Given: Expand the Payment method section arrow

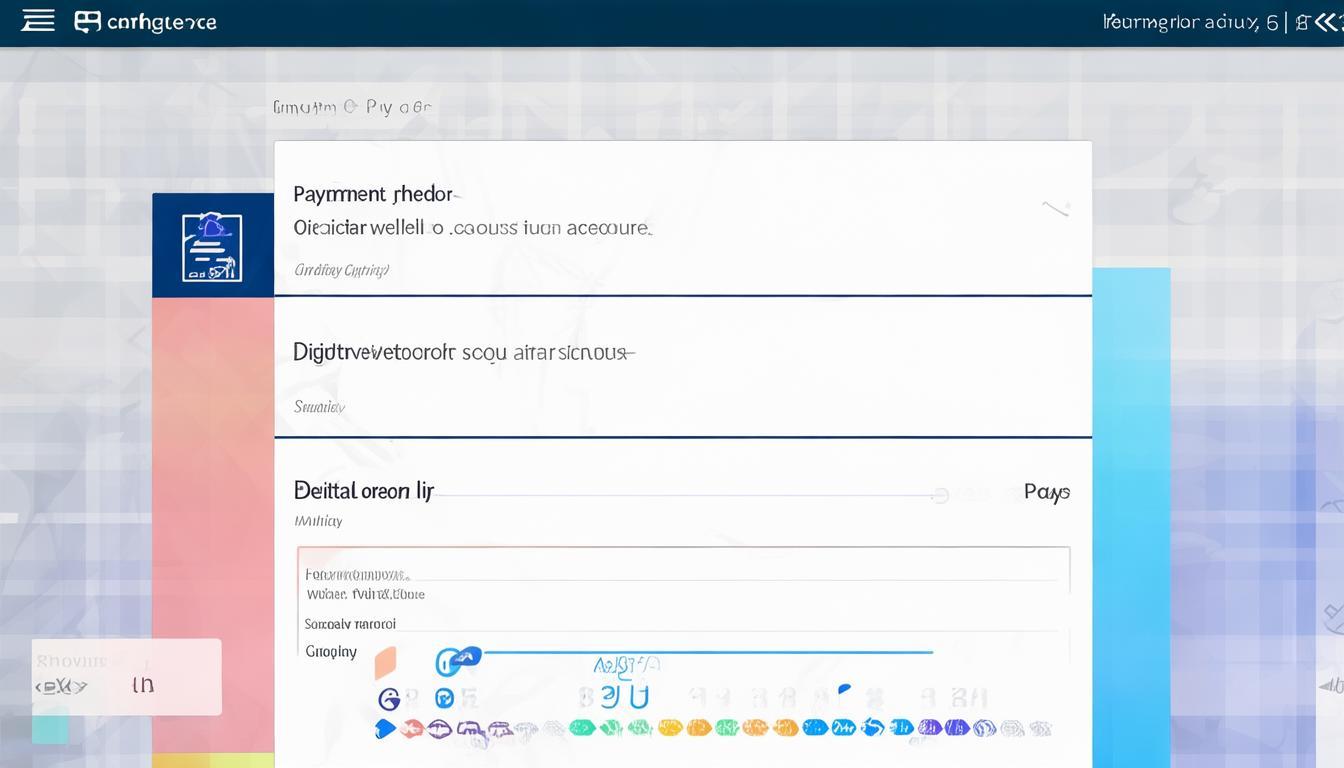Looking at the screenshot, I should tap(1055, 208).
